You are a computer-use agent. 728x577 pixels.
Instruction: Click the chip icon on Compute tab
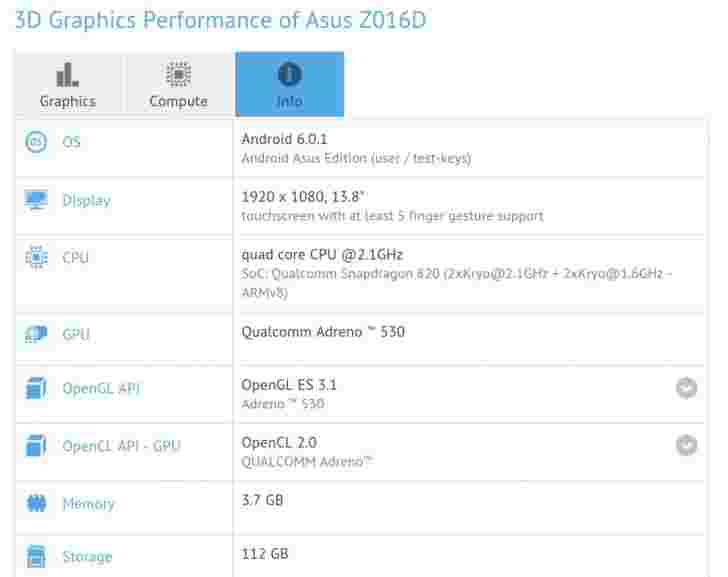[178, 74]
